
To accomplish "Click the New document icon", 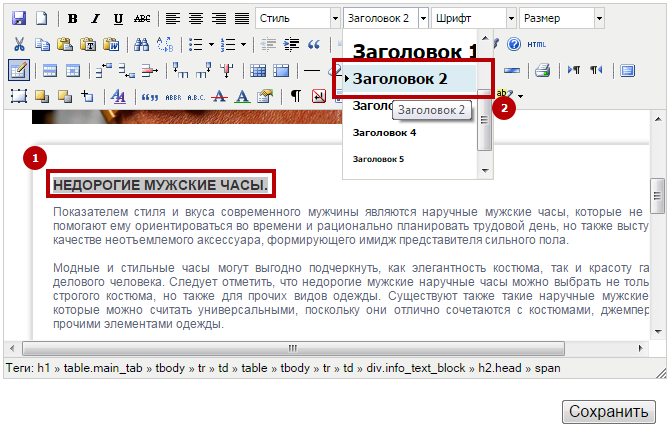I will (x=41, y=18).
